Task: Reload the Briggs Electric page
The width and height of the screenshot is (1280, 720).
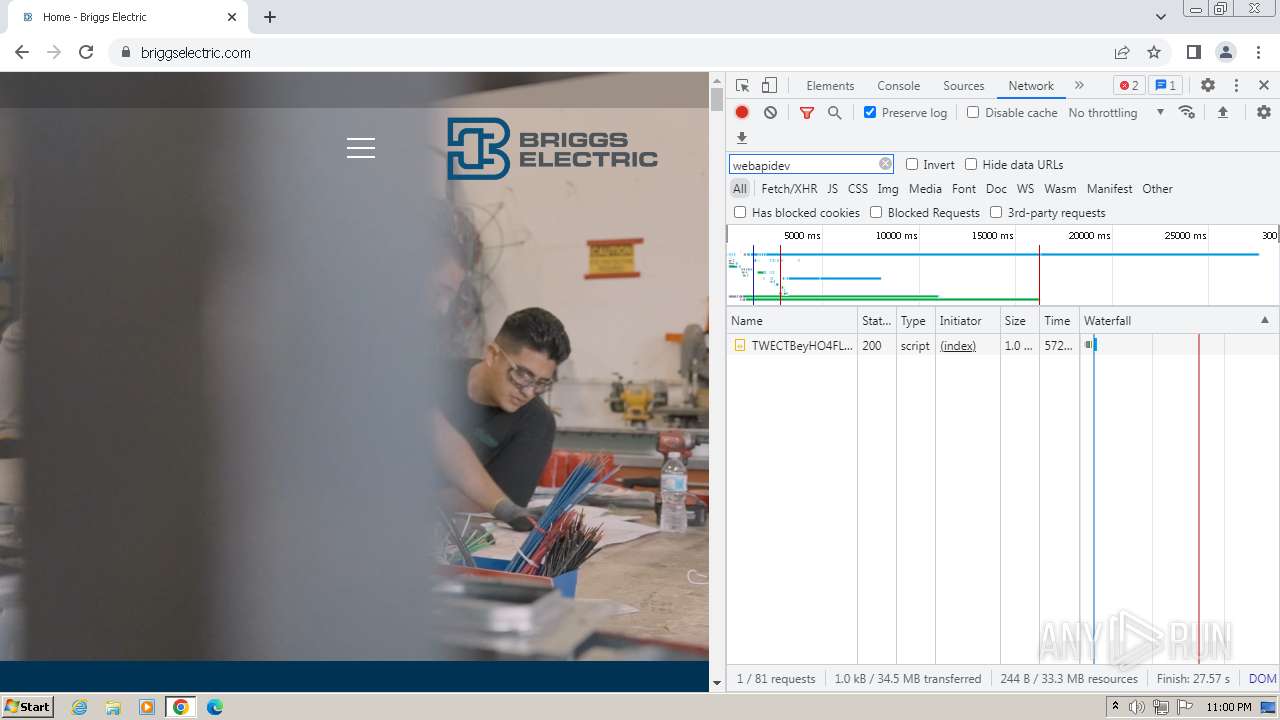Action: [x=86, y=52]
